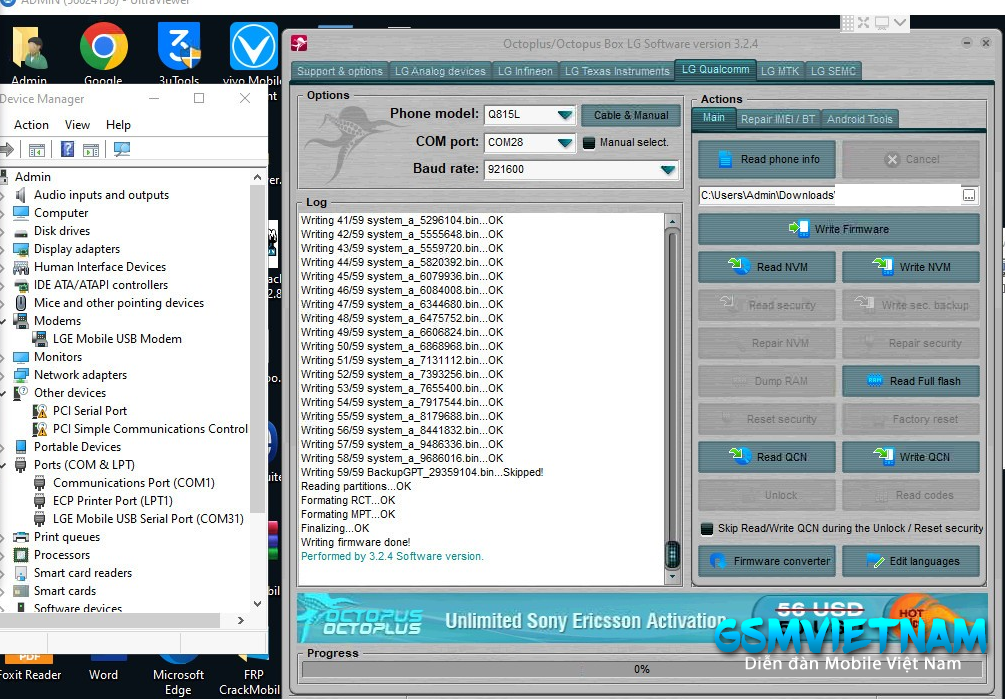Click the Log panel vertical scrollbar thumb
This screenshot has width=1005, height=699.
pyautogui.click(x=672, y=555)
